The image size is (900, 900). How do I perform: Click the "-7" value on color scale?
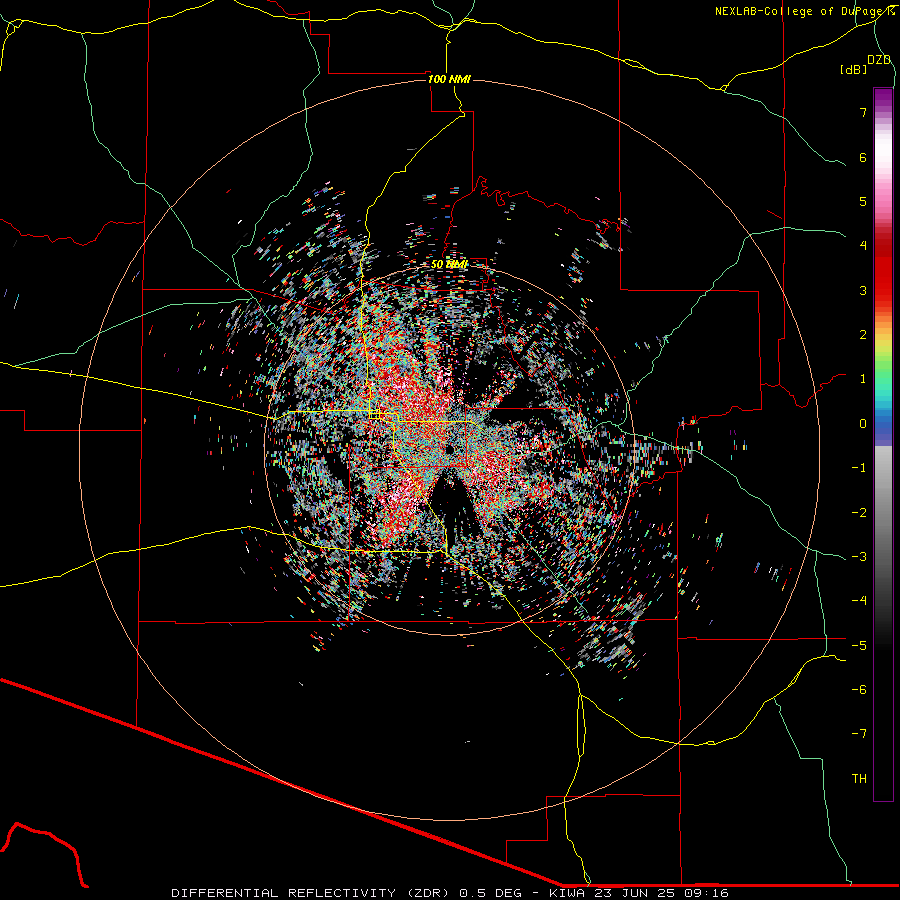859,734
